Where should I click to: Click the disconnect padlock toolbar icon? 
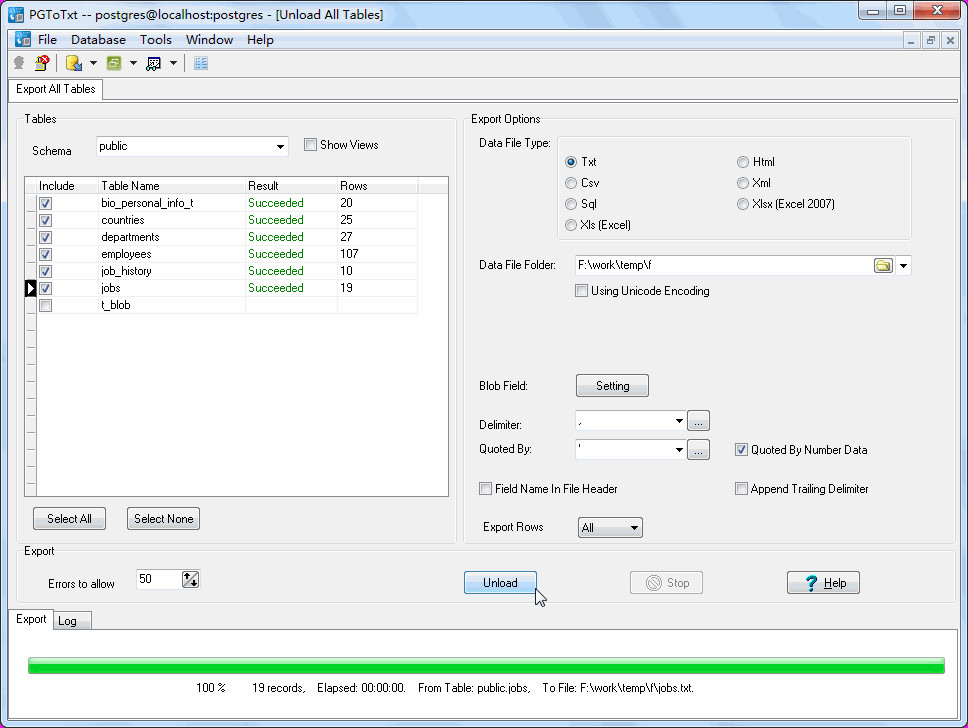tap(42, 63)
